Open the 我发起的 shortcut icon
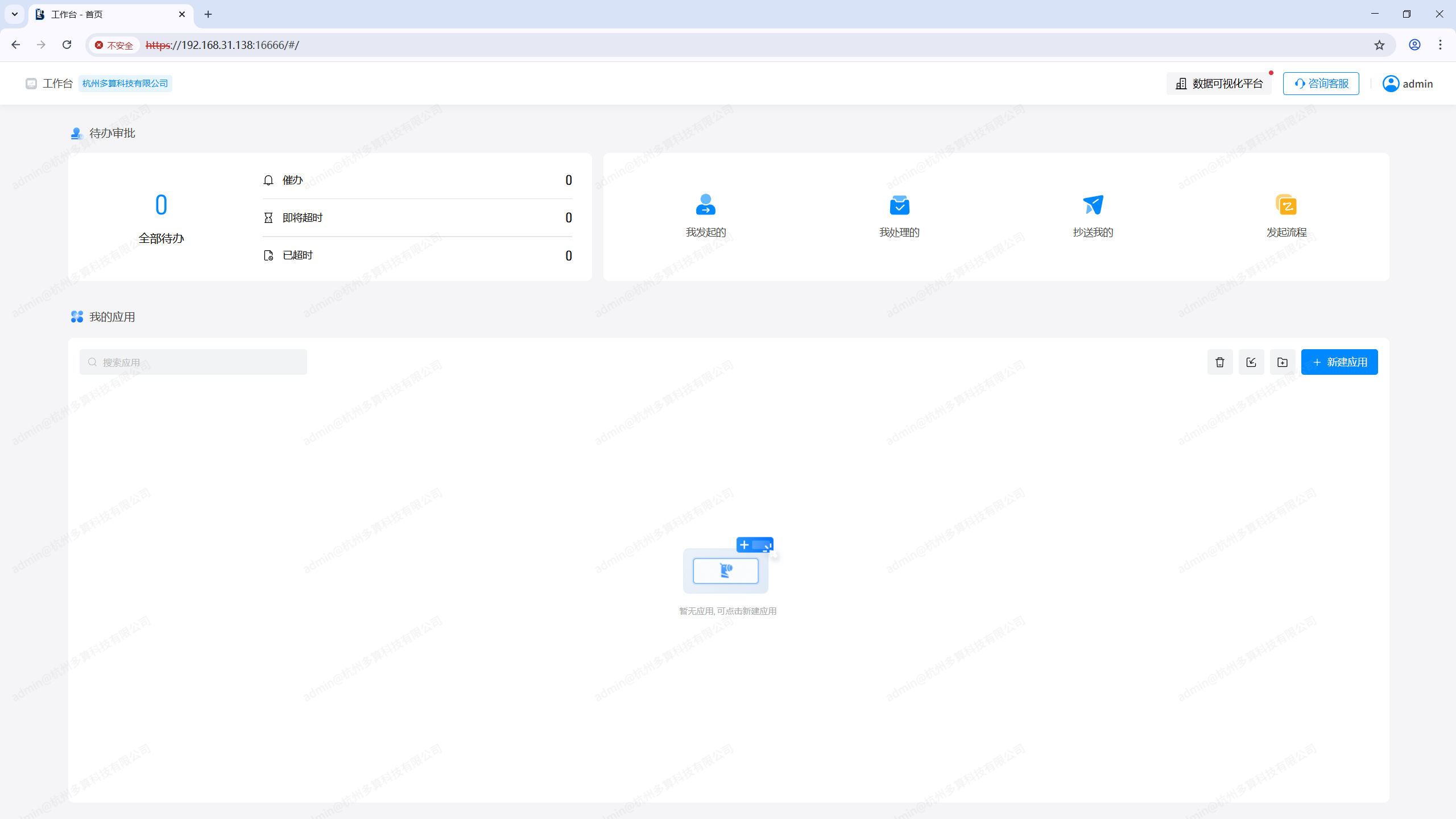Image resolution: width=1456 pixels, height=819 pixels. (x=705, y=205)
